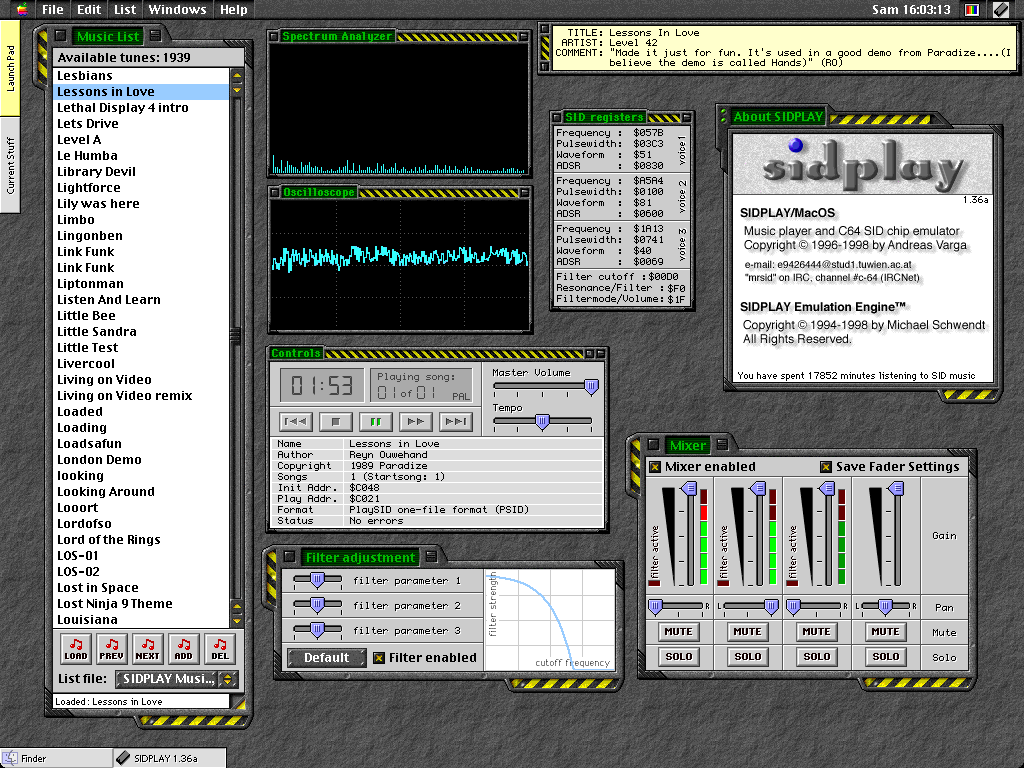Solo the first mixer channel
Viewport: 1024px width, 768px height.
[679, 656]
